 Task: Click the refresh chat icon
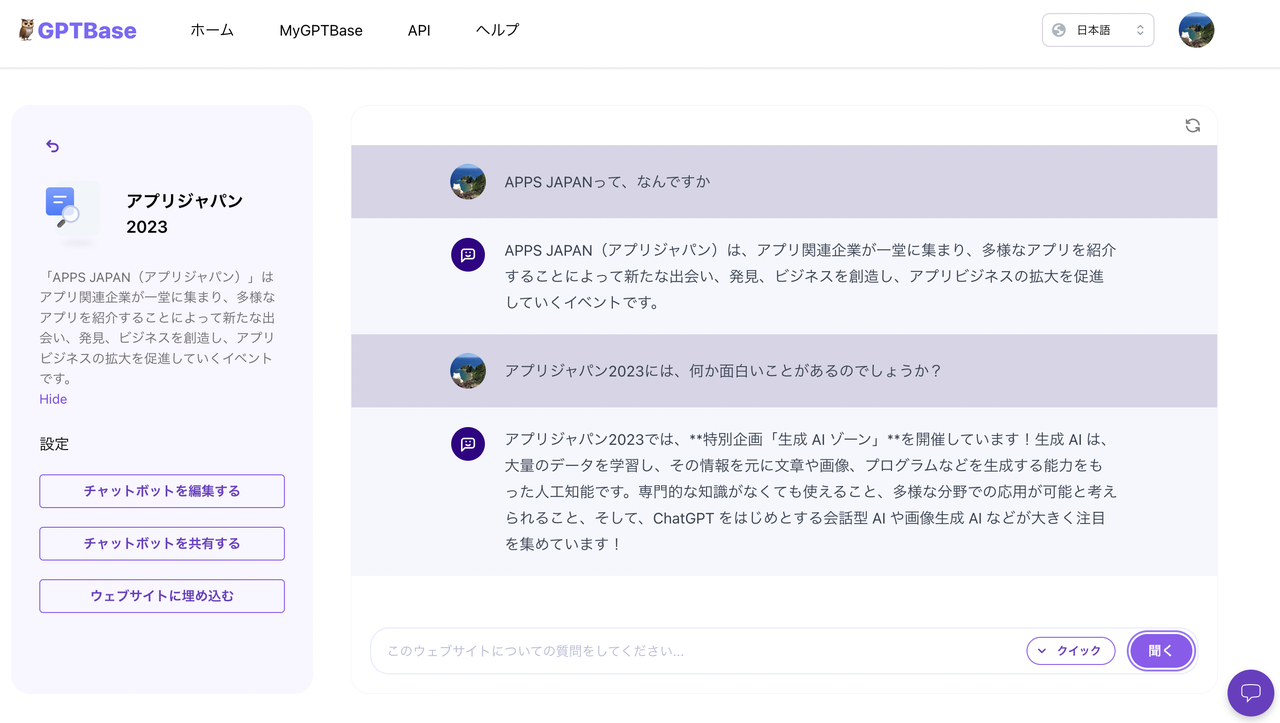1192,125
